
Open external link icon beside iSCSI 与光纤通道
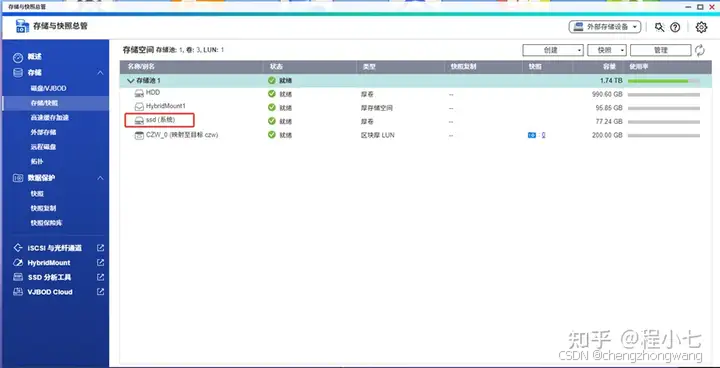[100, 248]
